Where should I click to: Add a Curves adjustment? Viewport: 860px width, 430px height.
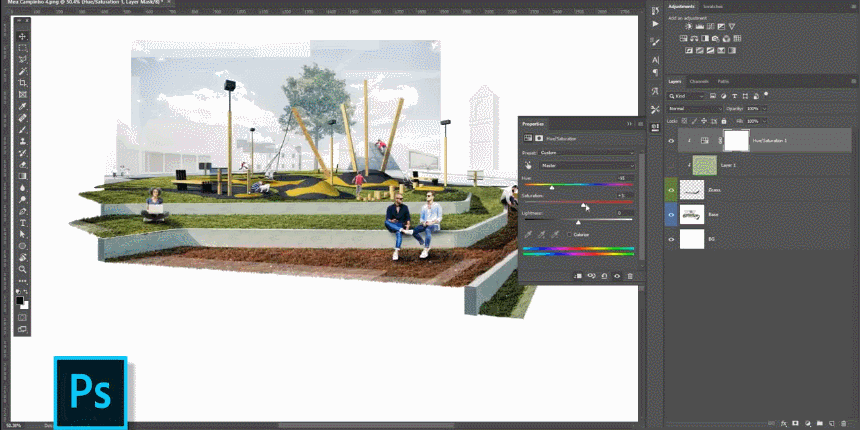pyautogui.click(x=710, y=26)
